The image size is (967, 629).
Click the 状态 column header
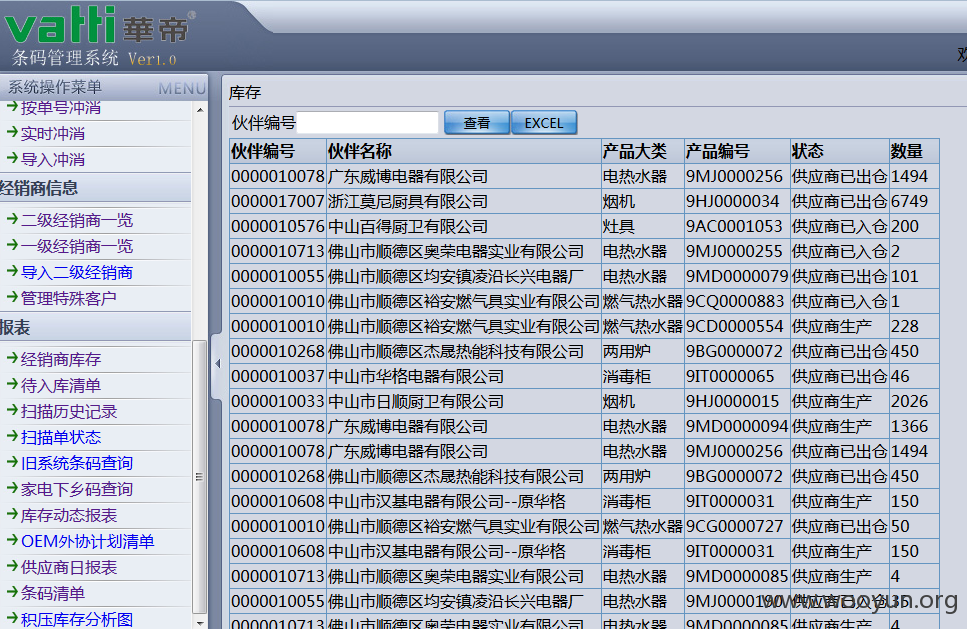pos(839,151)
